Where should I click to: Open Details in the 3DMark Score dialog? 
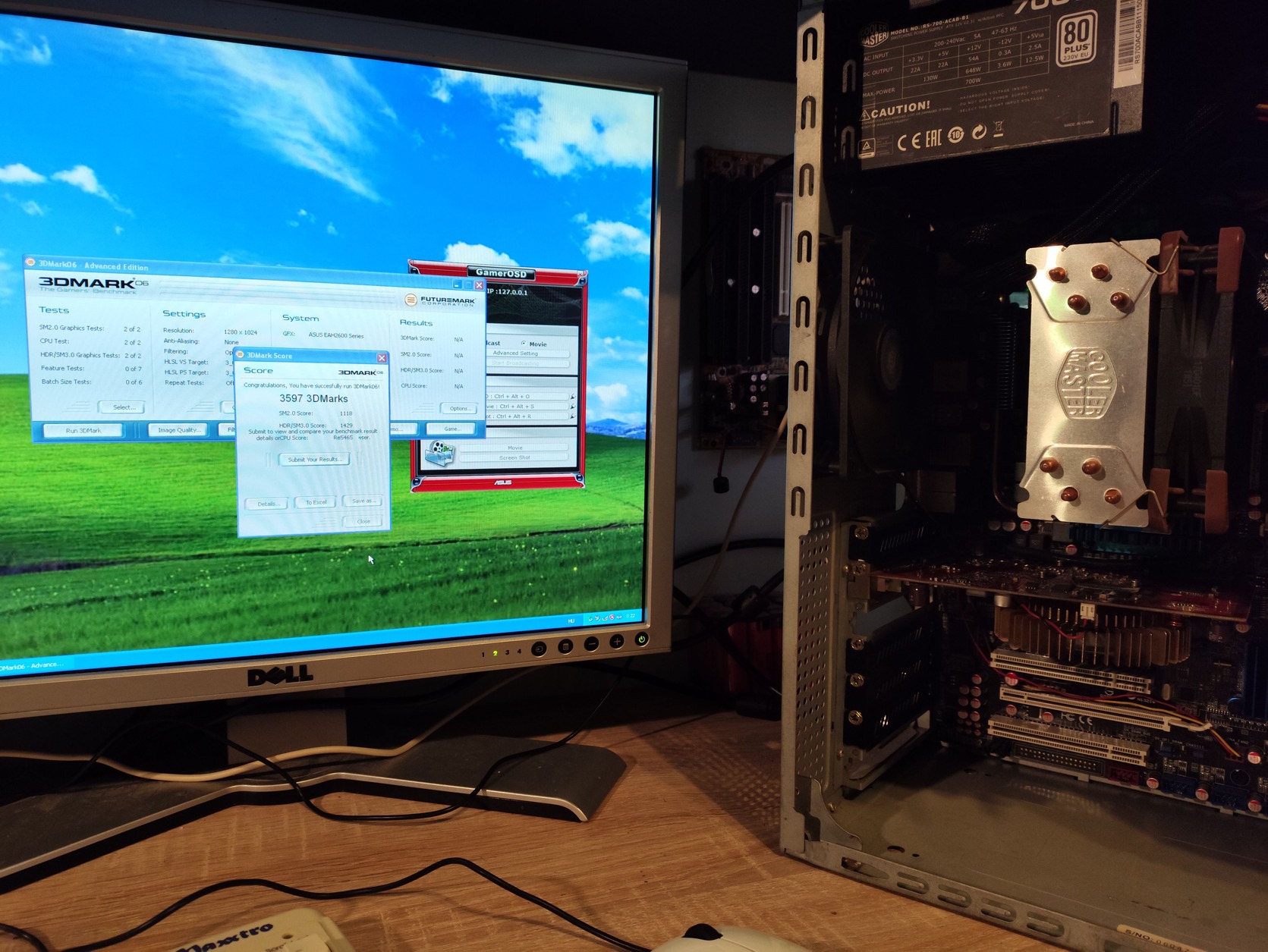pos(267,504)
